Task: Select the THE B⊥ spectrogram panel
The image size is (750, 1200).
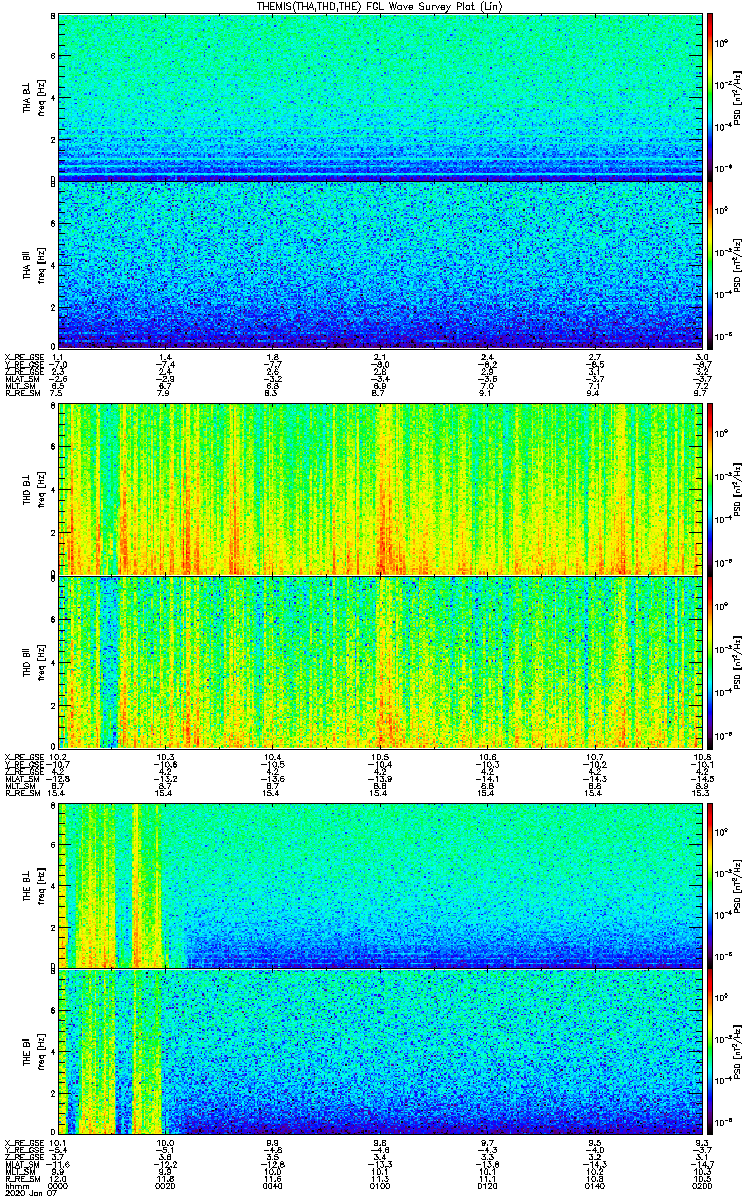Action: tap(381, 886)
